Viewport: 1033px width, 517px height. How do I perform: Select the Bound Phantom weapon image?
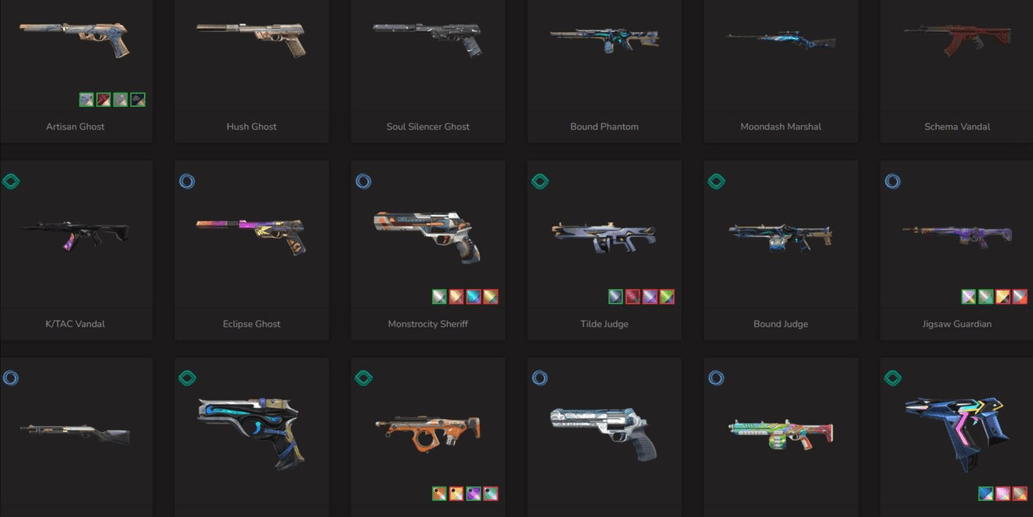pos(605,40)
